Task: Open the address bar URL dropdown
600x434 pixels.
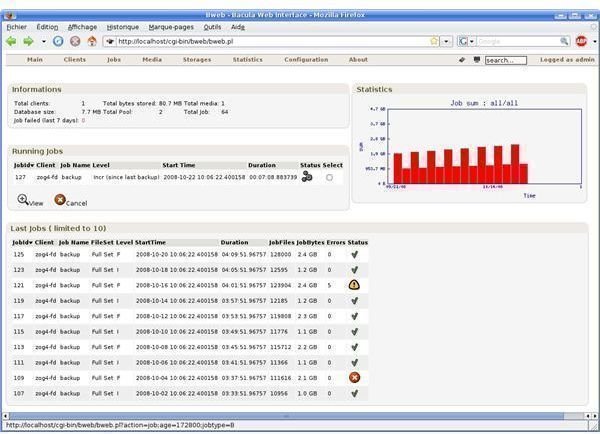Action: [446, 41]
